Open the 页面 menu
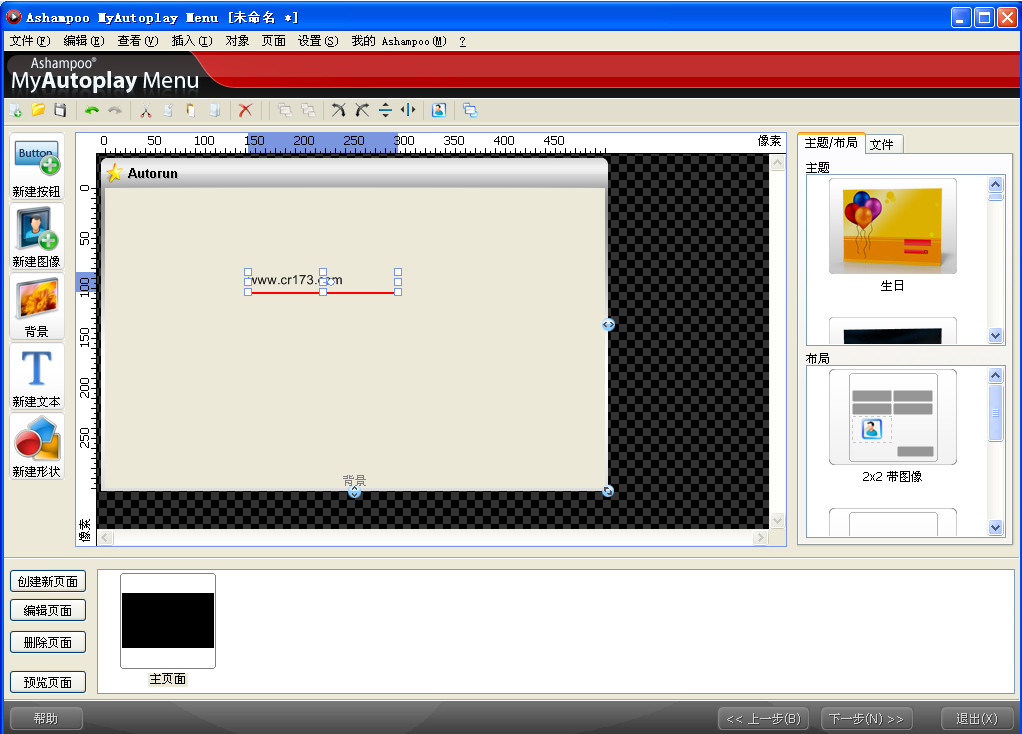Screen dimensions: 1022x734 click(x=274, y=41)
